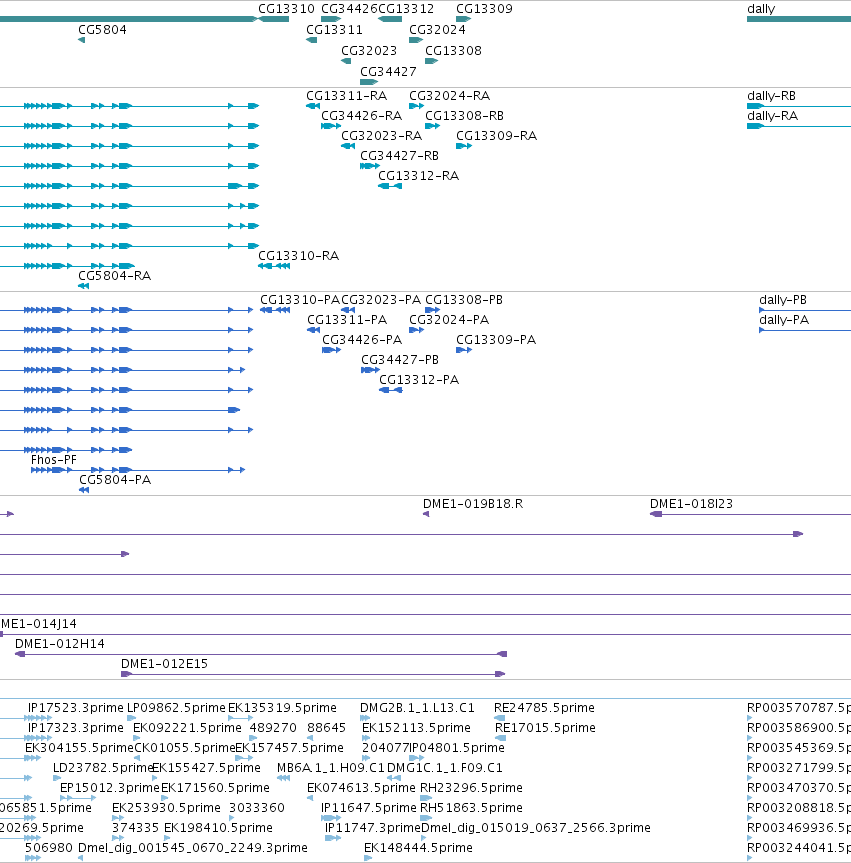The image size is (851, 863).
Task: Open protein dally-PB
Action: tap(783, 300)
